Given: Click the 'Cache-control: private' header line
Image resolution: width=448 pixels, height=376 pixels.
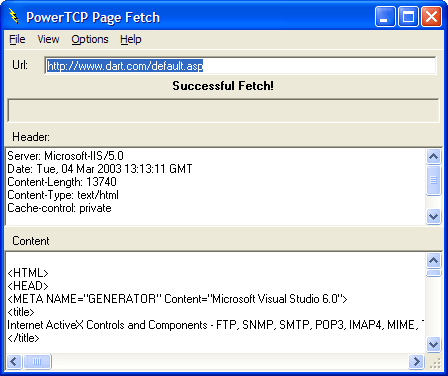Looking at the screenshot, I should 59,208.
